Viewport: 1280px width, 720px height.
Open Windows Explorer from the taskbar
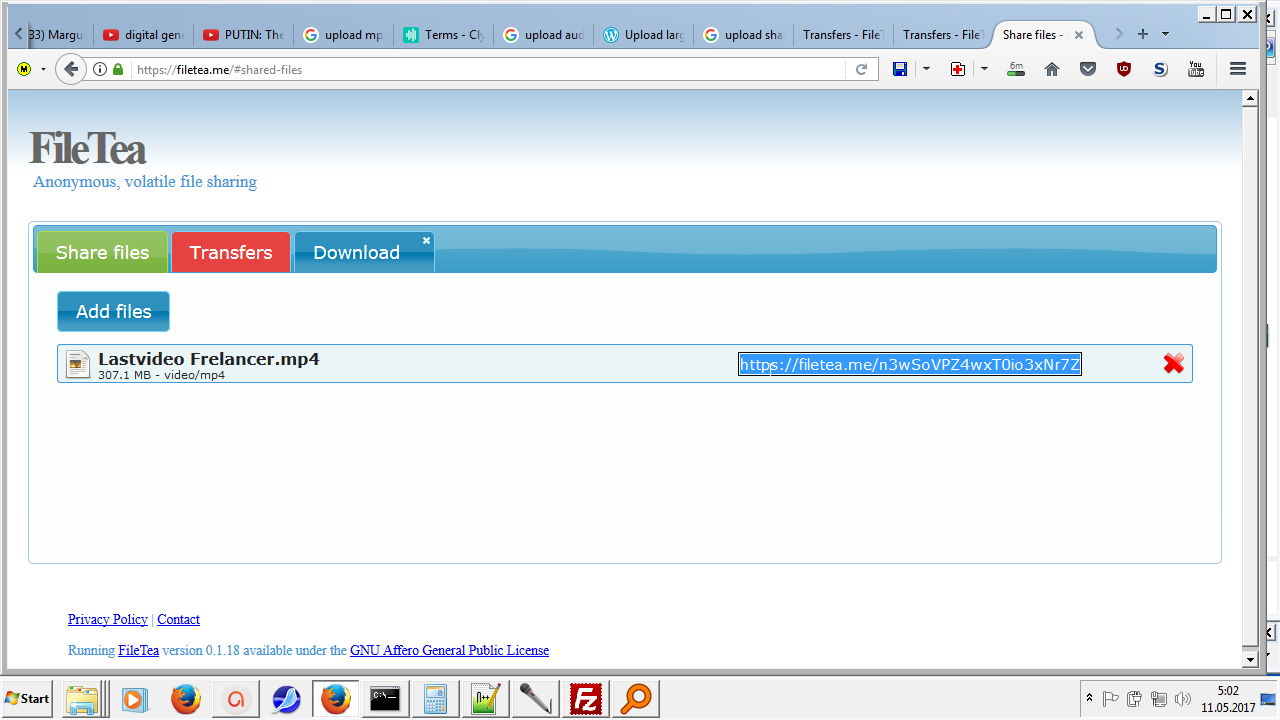pos(81,699)
